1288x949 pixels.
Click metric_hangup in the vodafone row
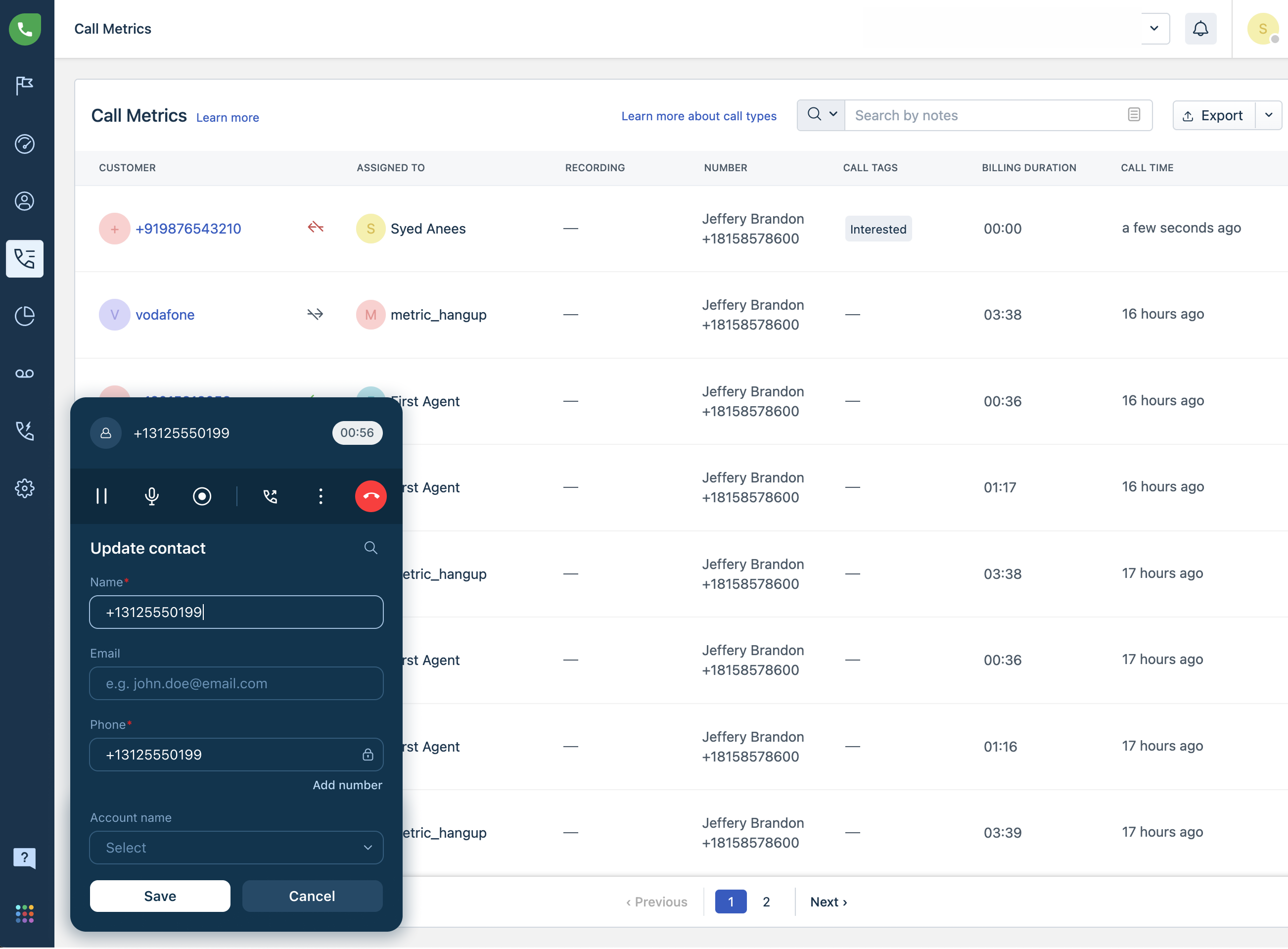(438, 315)
